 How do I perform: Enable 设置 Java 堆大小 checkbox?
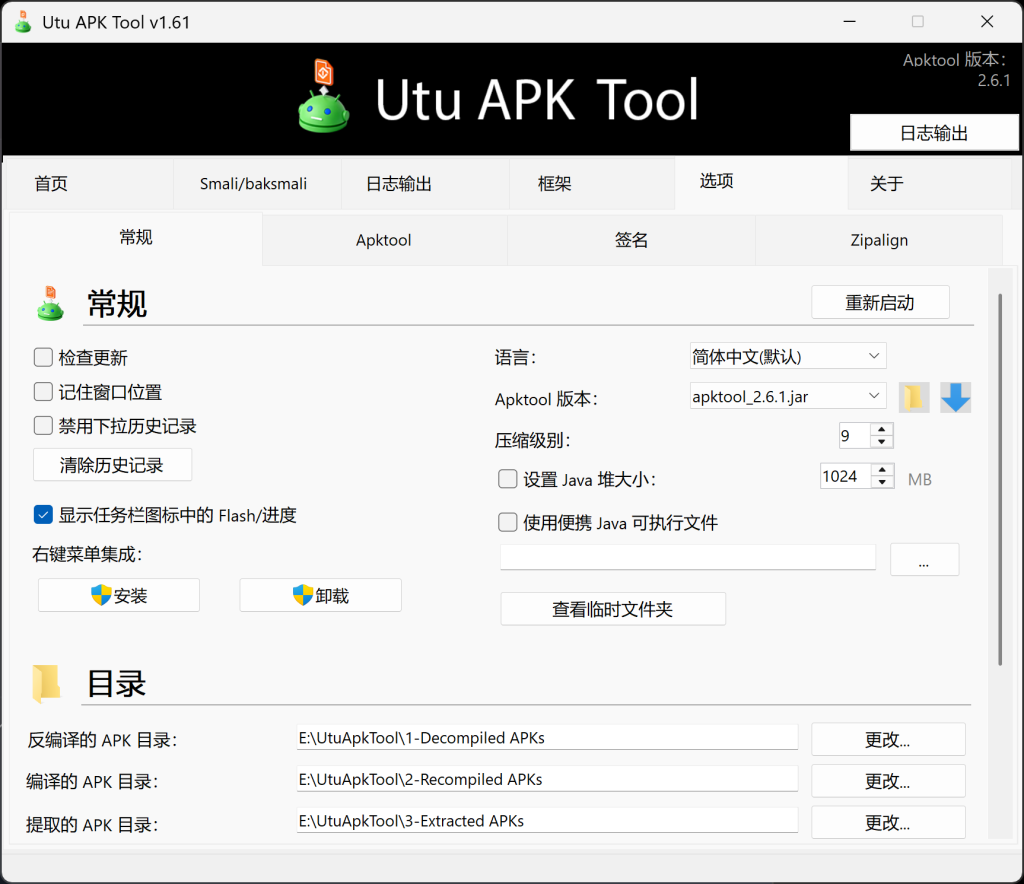click(507, 479)
